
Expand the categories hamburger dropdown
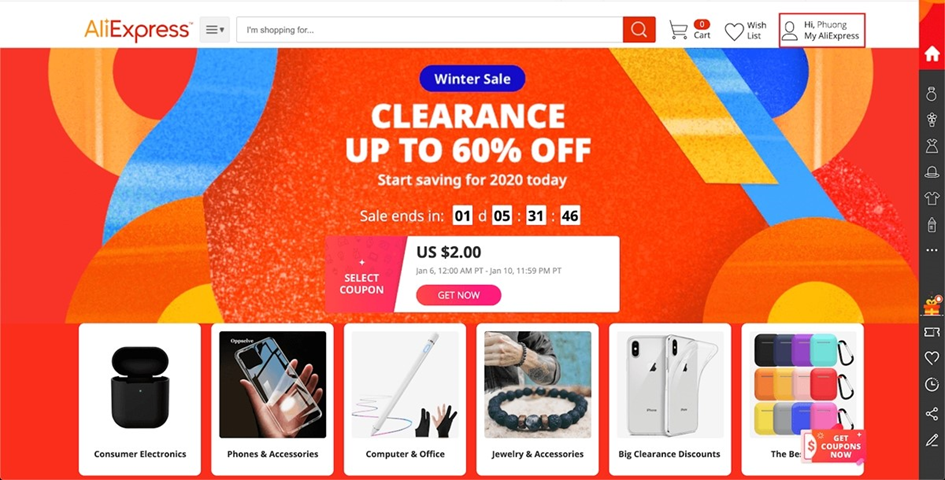pyautogui.click(x=215, y=30)
